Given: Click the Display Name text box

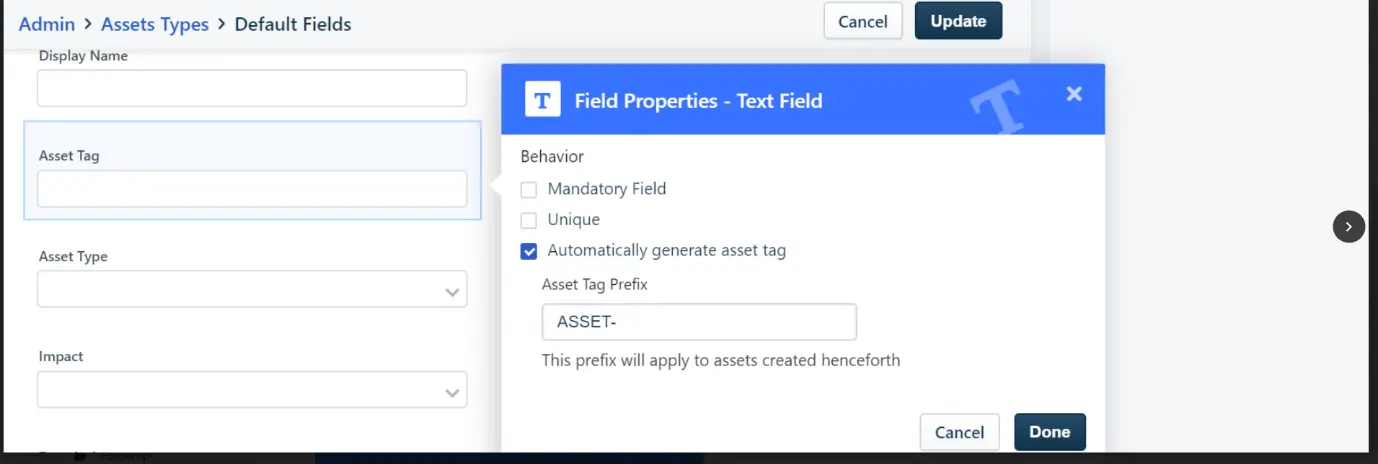Looking at the screenshot, I should [x=252, y=88].
